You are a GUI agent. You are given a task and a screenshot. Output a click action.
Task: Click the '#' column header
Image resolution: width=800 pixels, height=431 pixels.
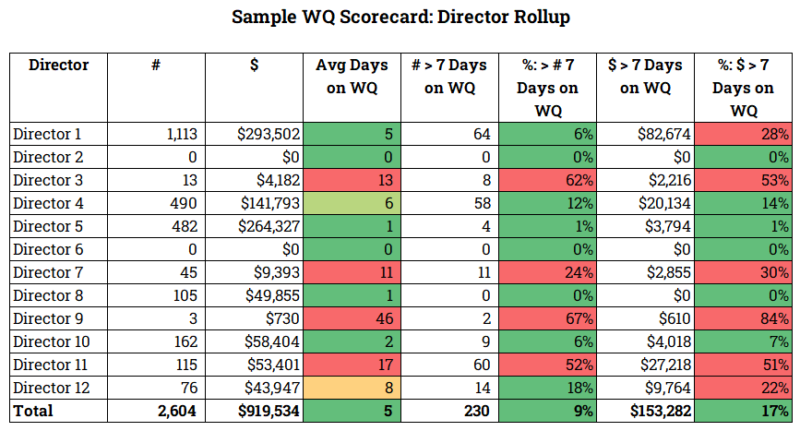point(155,66)
